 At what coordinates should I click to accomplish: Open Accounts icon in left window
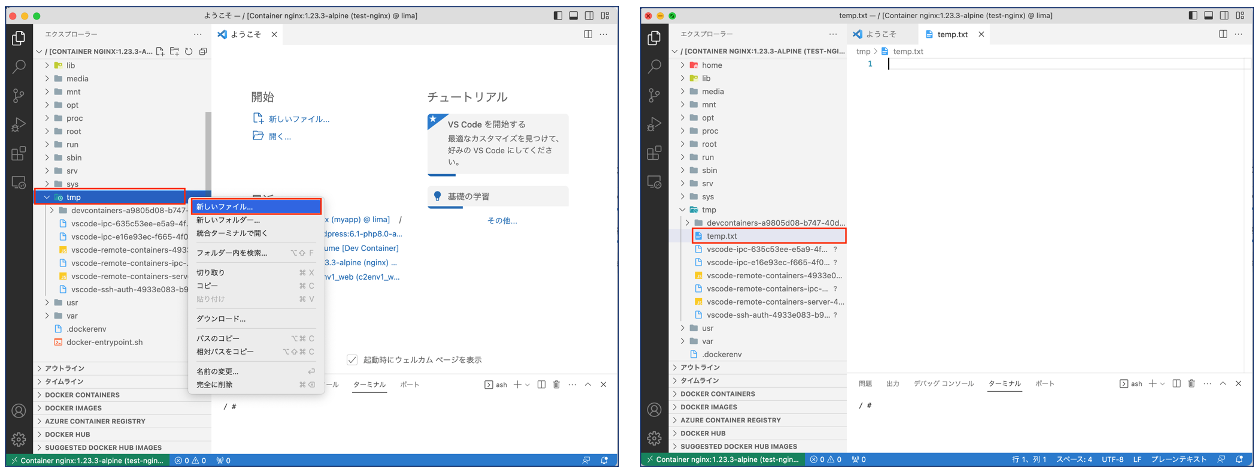[17, 411]
